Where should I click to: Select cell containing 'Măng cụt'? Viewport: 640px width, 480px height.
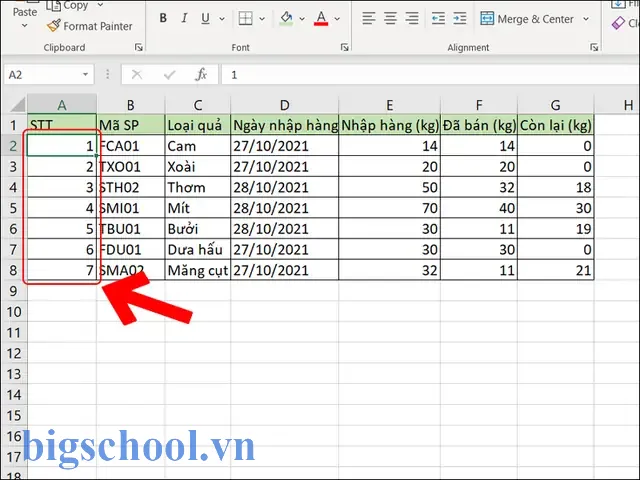[198, 270]
